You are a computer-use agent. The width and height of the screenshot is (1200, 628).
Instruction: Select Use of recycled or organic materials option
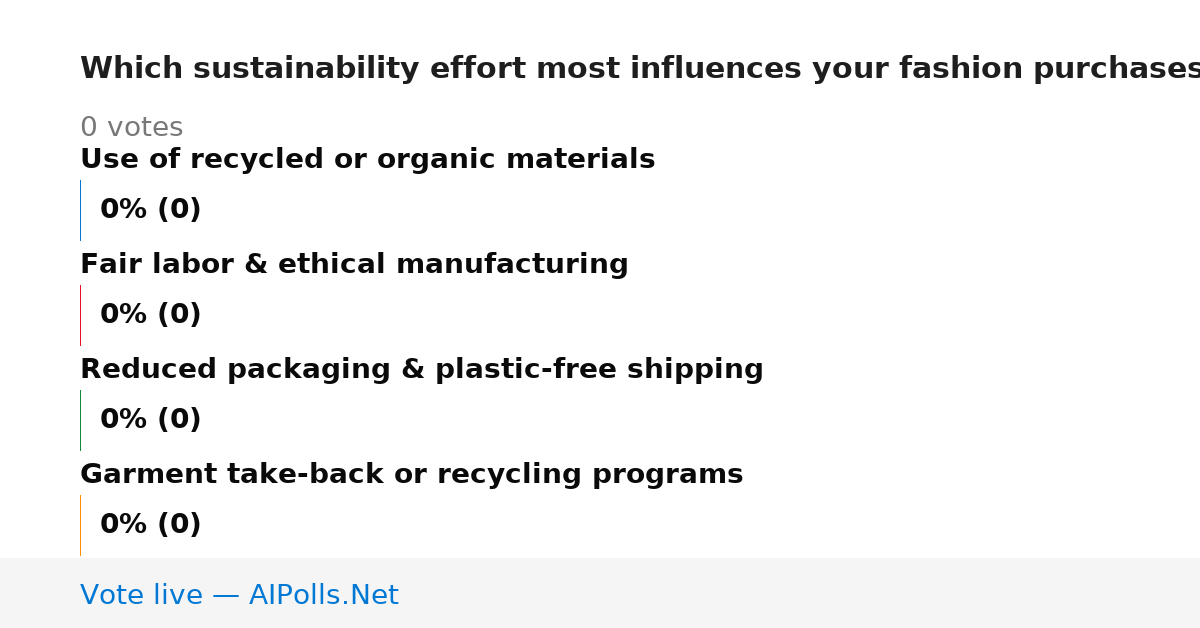click(367, 160)
